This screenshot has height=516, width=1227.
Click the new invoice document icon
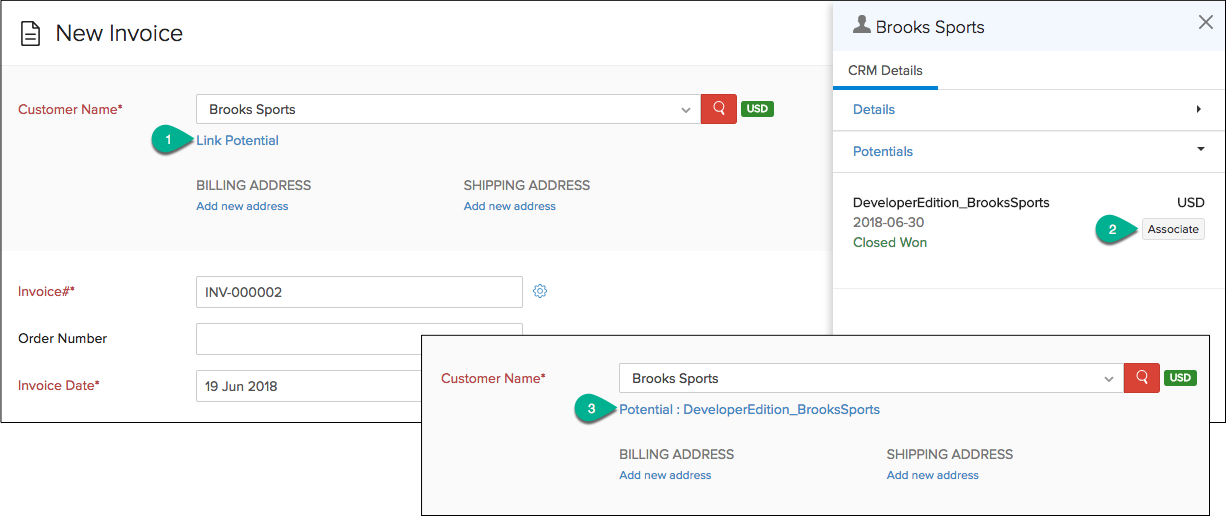[31, 34]
